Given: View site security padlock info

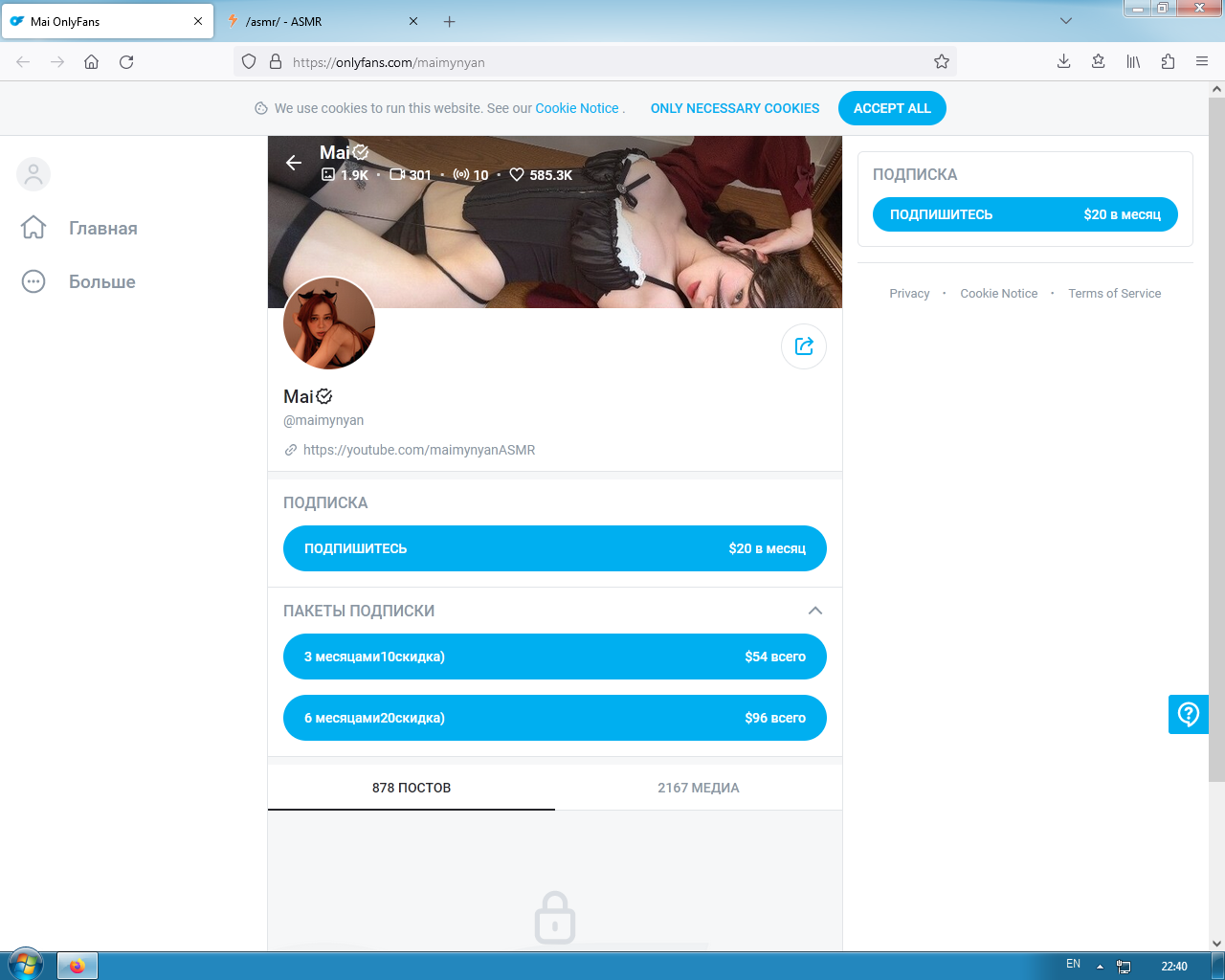Looking at the screenshot, I should (x=276, y=62).
